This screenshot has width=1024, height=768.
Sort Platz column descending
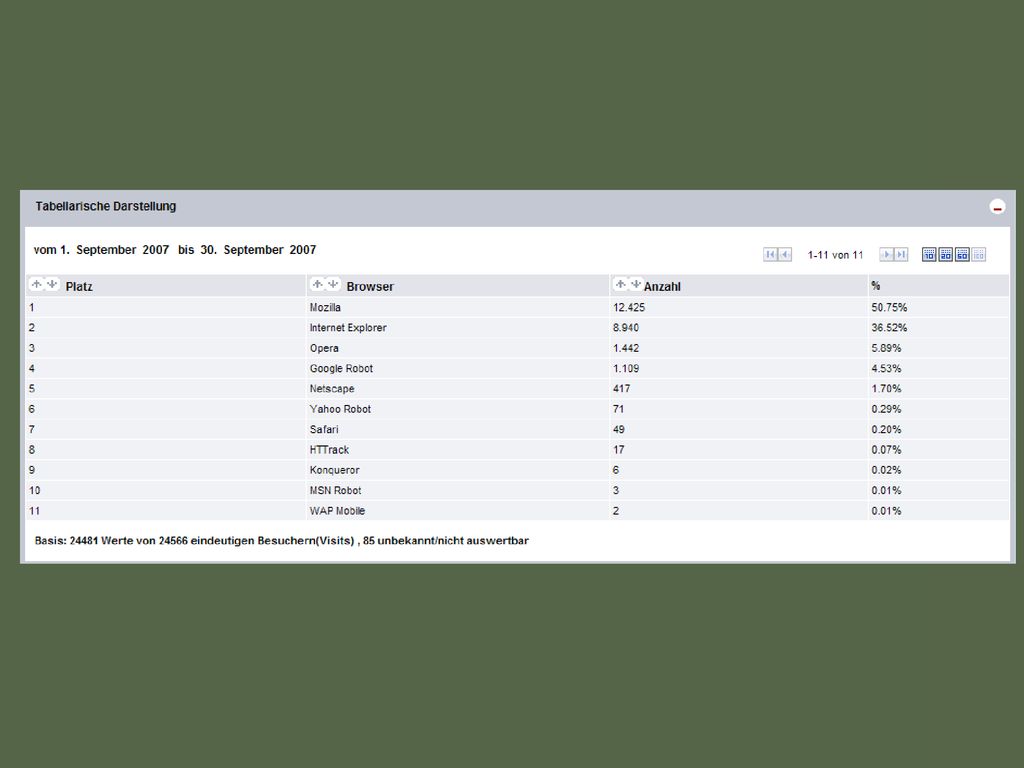click(x=52, y=284)
